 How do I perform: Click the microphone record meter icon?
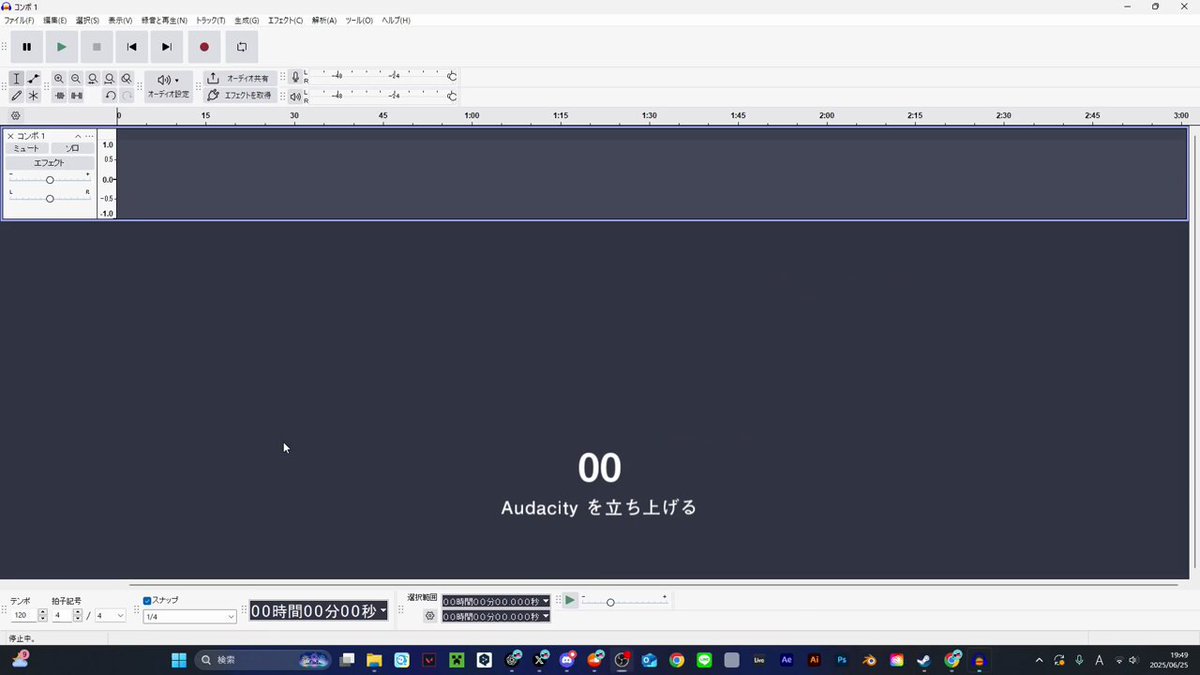pos(295,77)
